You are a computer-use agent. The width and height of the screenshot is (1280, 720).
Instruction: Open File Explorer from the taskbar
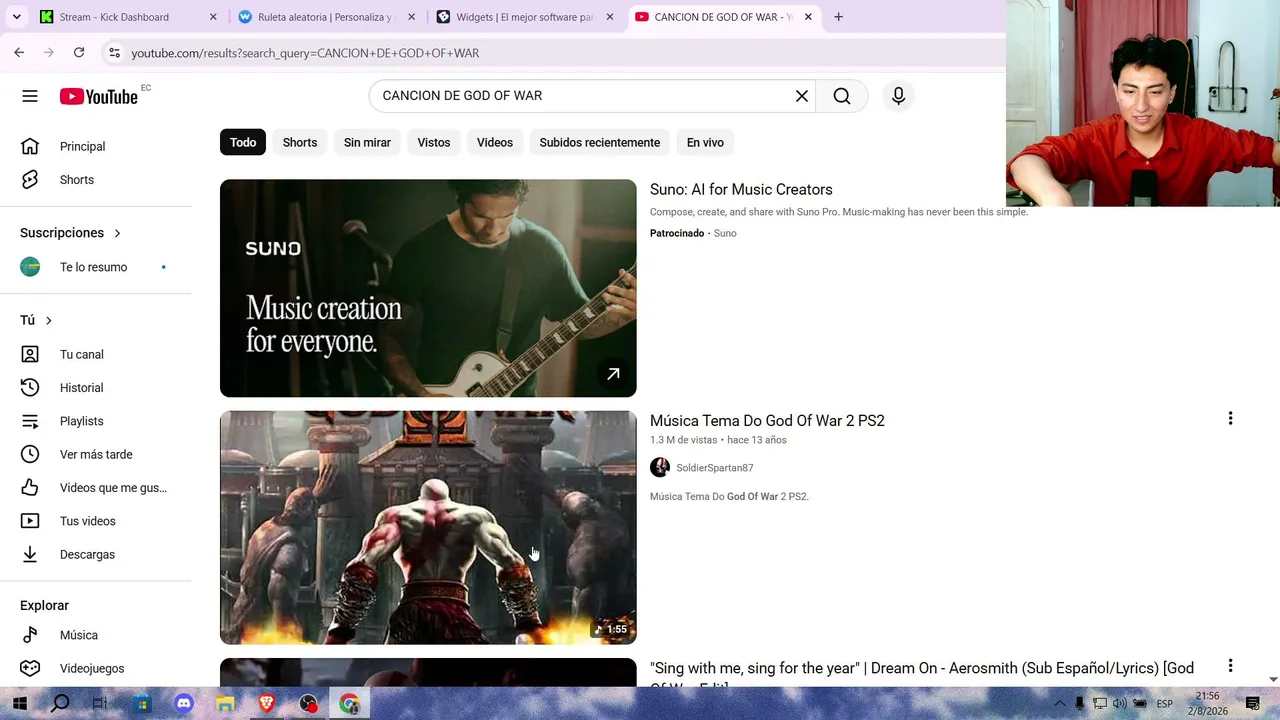[x=225, y=704]
